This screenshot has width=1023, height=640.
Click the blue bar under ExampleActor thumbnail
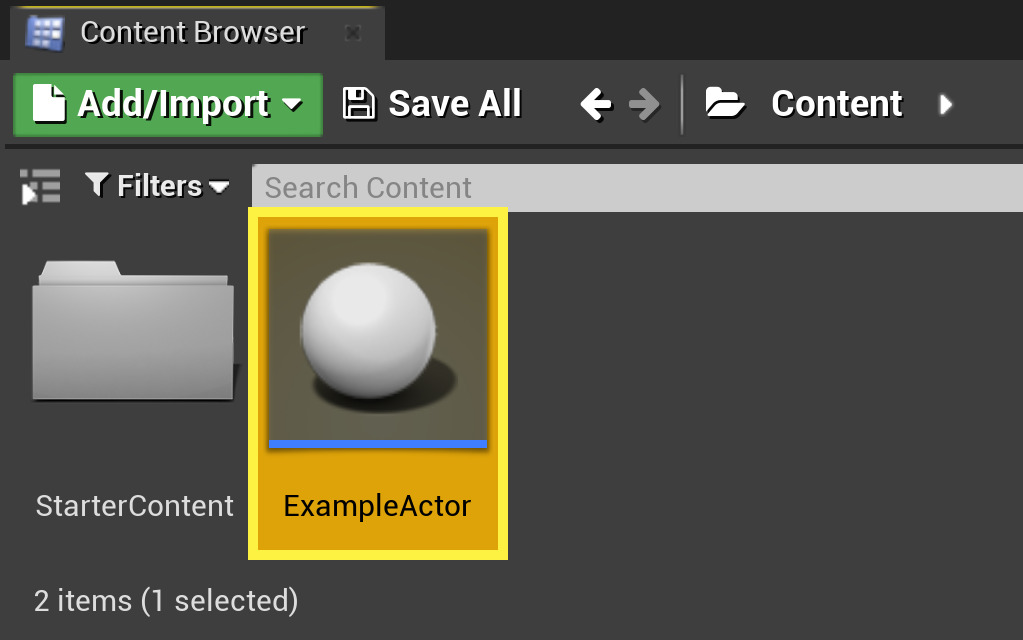[377, 441]
